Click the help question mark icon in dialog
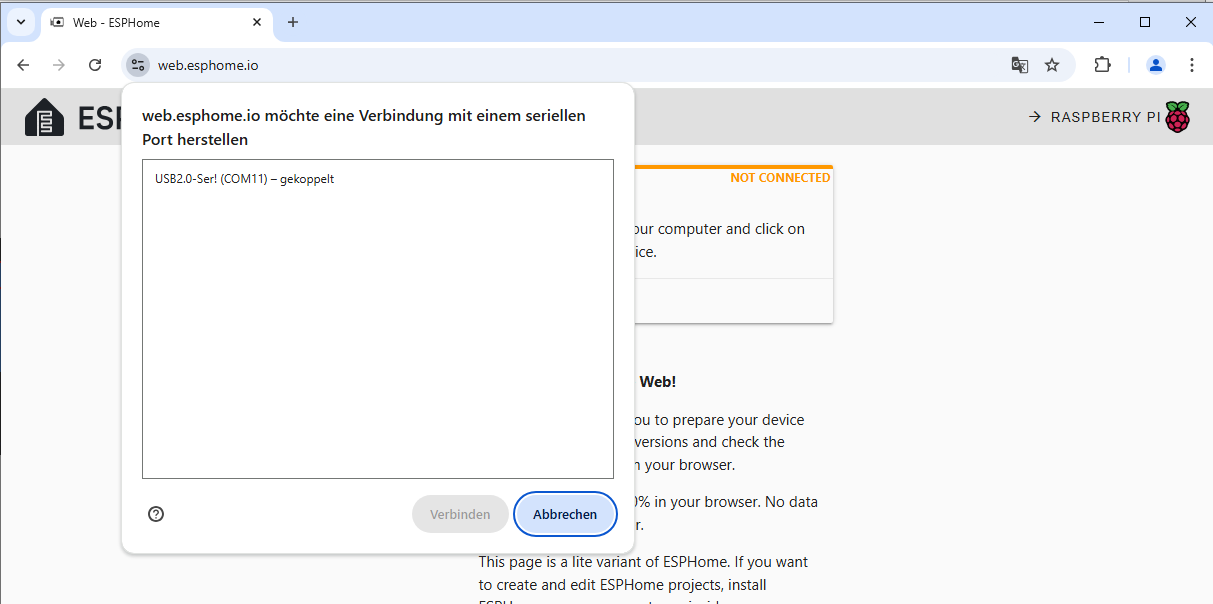Image resolution: width=1213 pixels, height=604 pixels. 156,514
